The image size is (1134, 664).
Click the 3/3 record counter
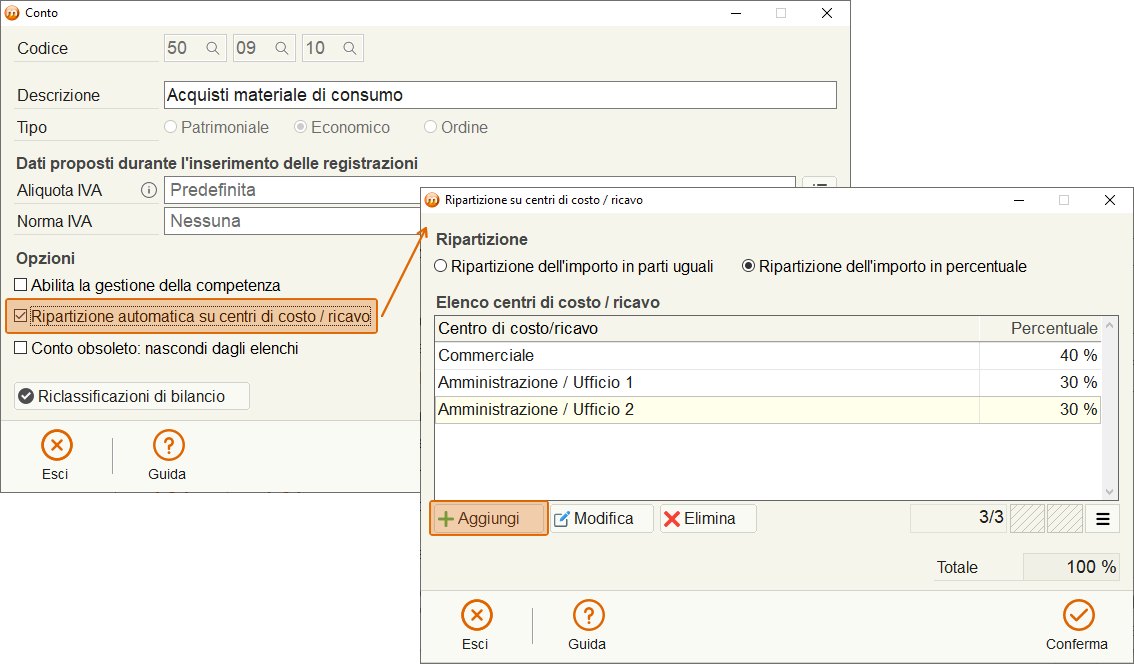[x=958, y=518]
